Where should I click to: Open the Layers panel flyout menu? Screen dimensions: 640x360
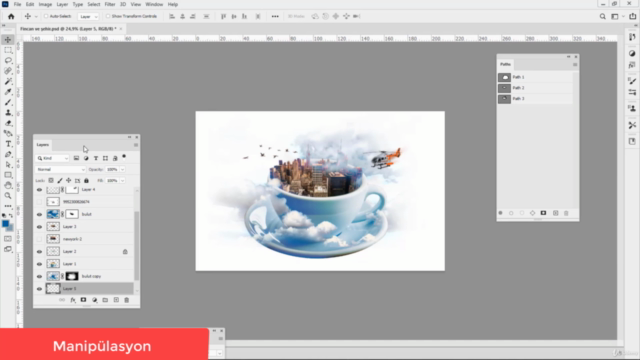pyautogui.click(x=136, y=145)
